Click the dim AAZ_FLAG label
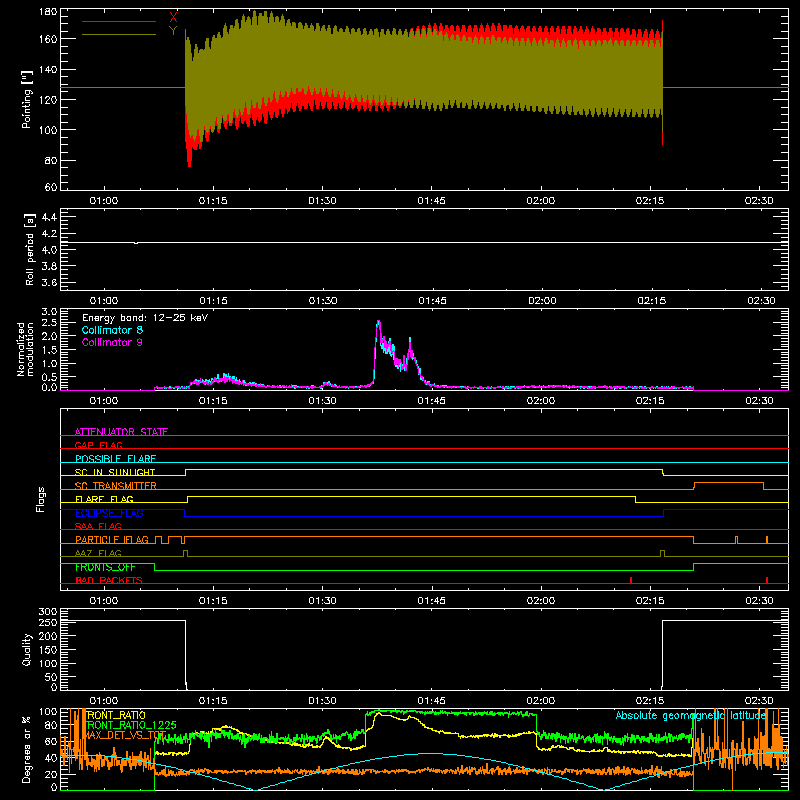The height and width of the screenshot is (800, 800). click(98, 553)
